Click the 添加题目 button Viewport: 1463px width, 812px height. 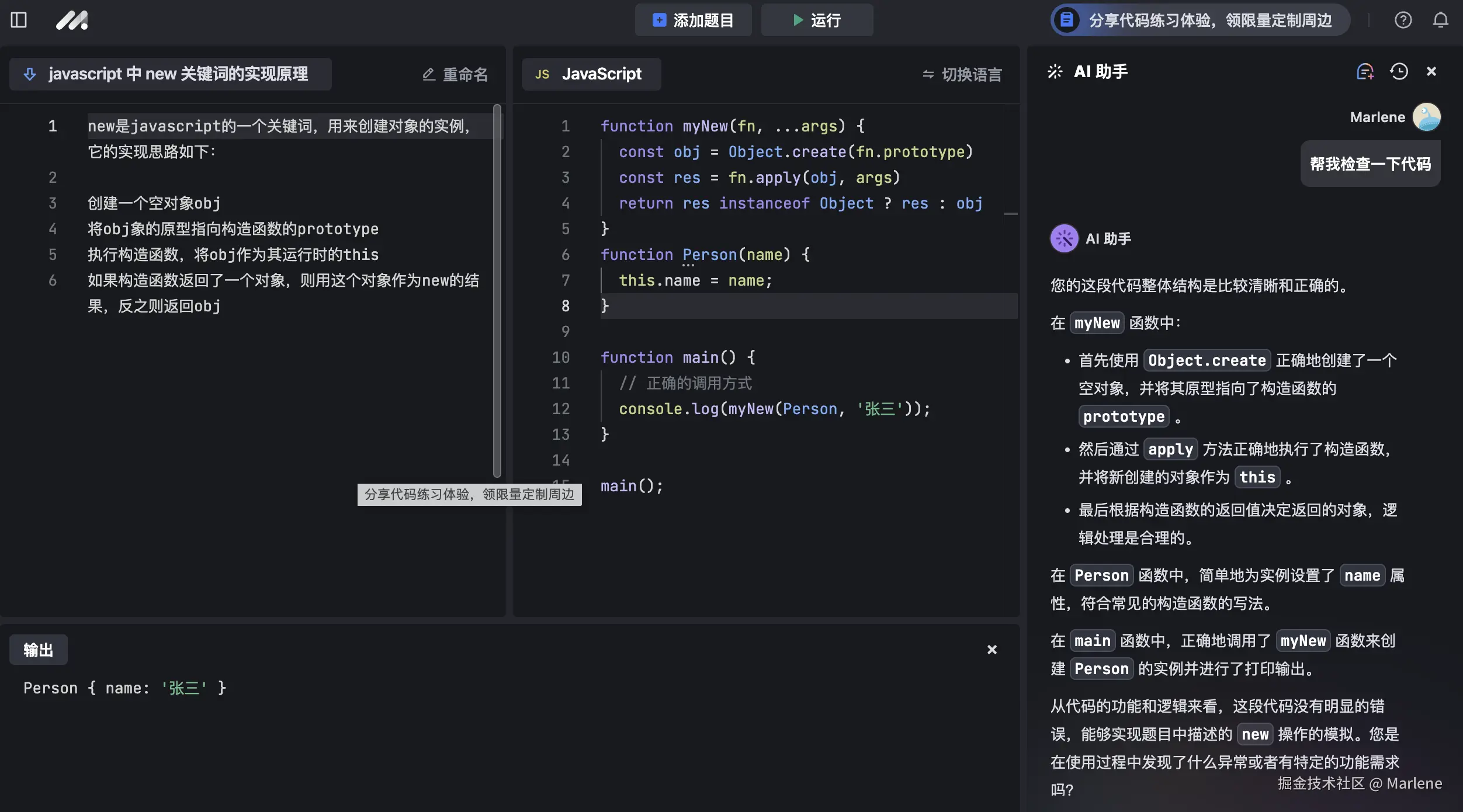tap(692, 19)
